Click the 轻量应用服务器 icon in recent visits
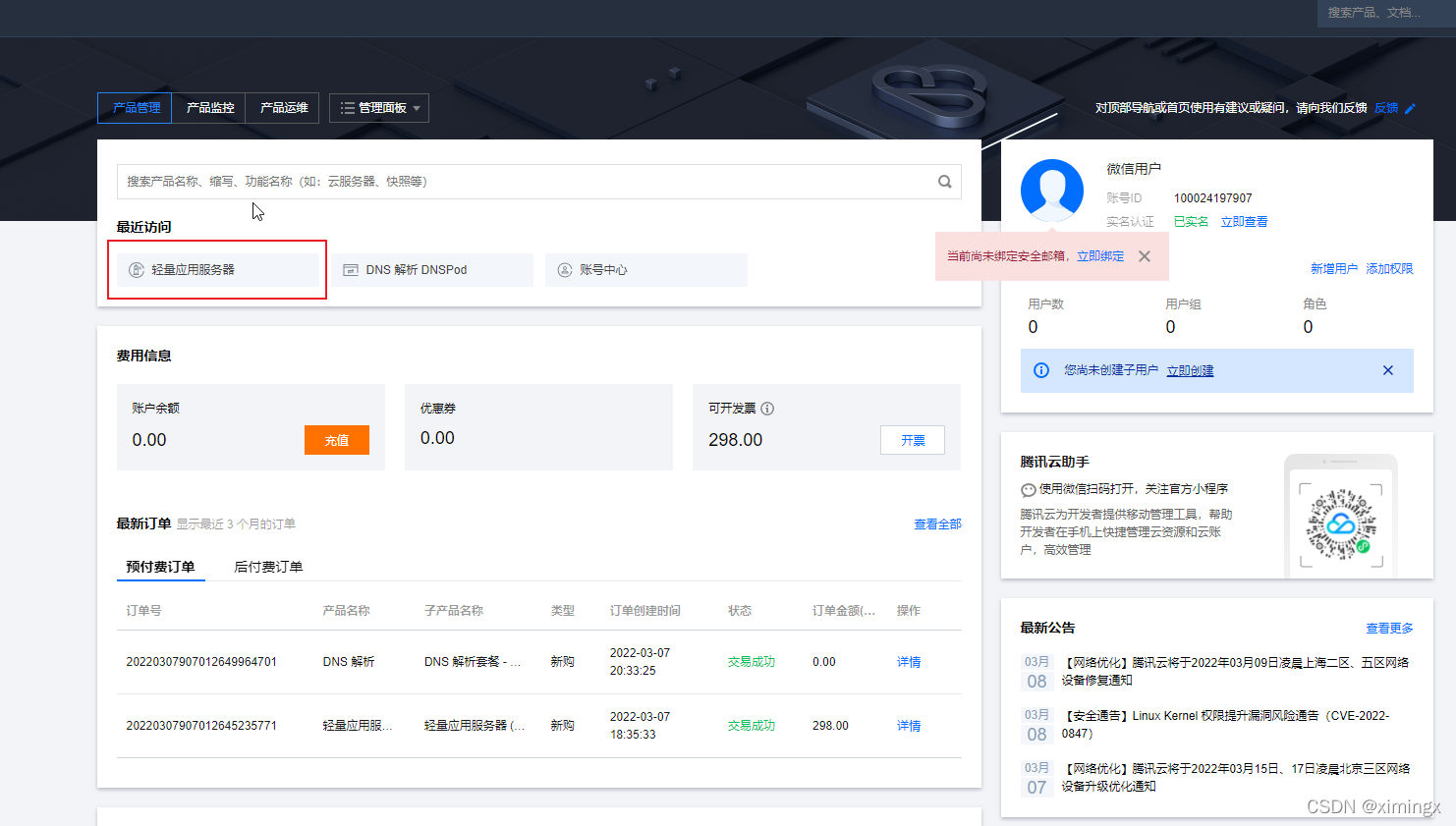 point(137,270)
